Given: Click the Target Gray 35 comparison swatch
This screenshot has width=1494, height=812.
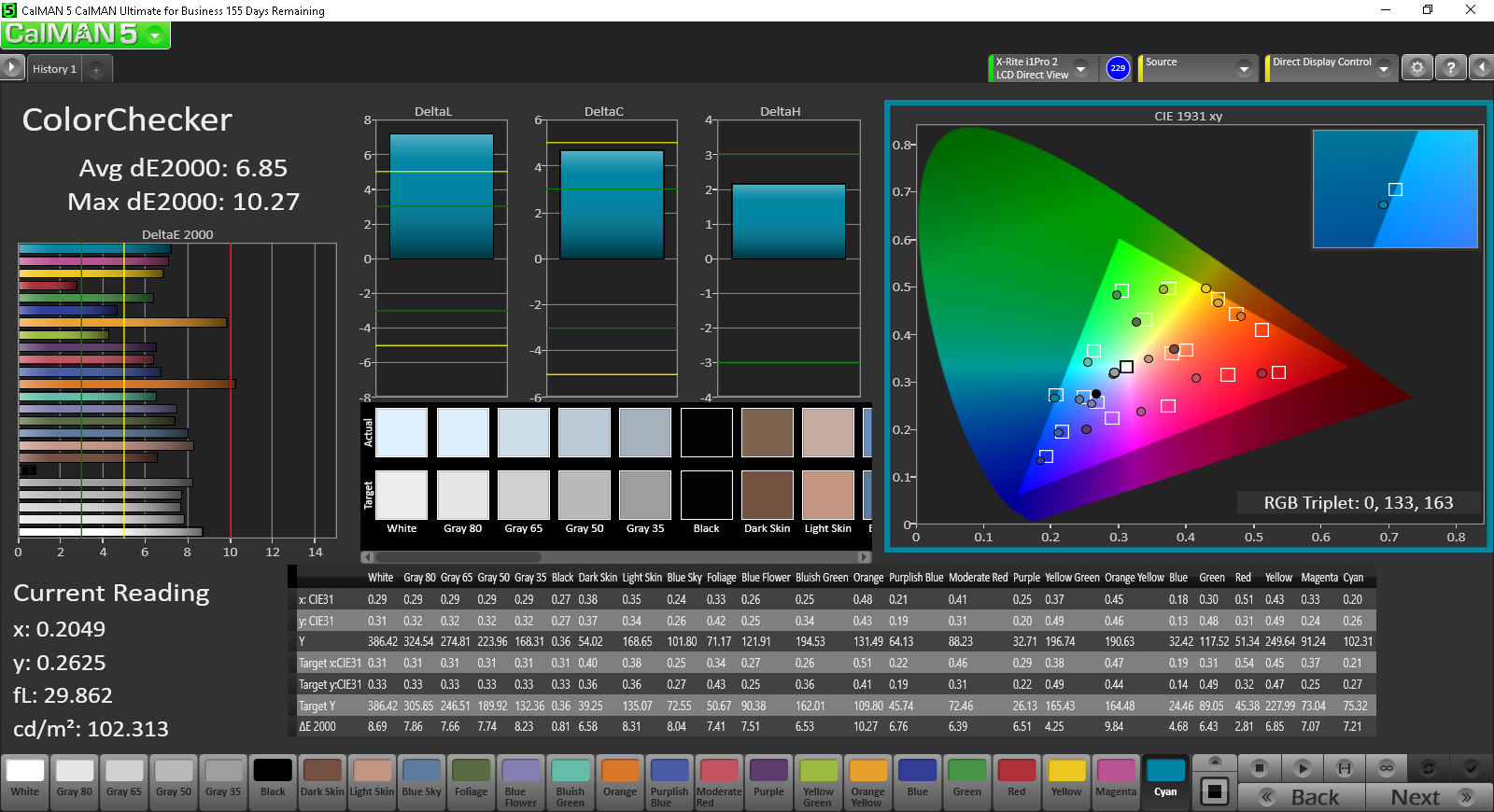Looking at the screenshot, I should 645,495.
